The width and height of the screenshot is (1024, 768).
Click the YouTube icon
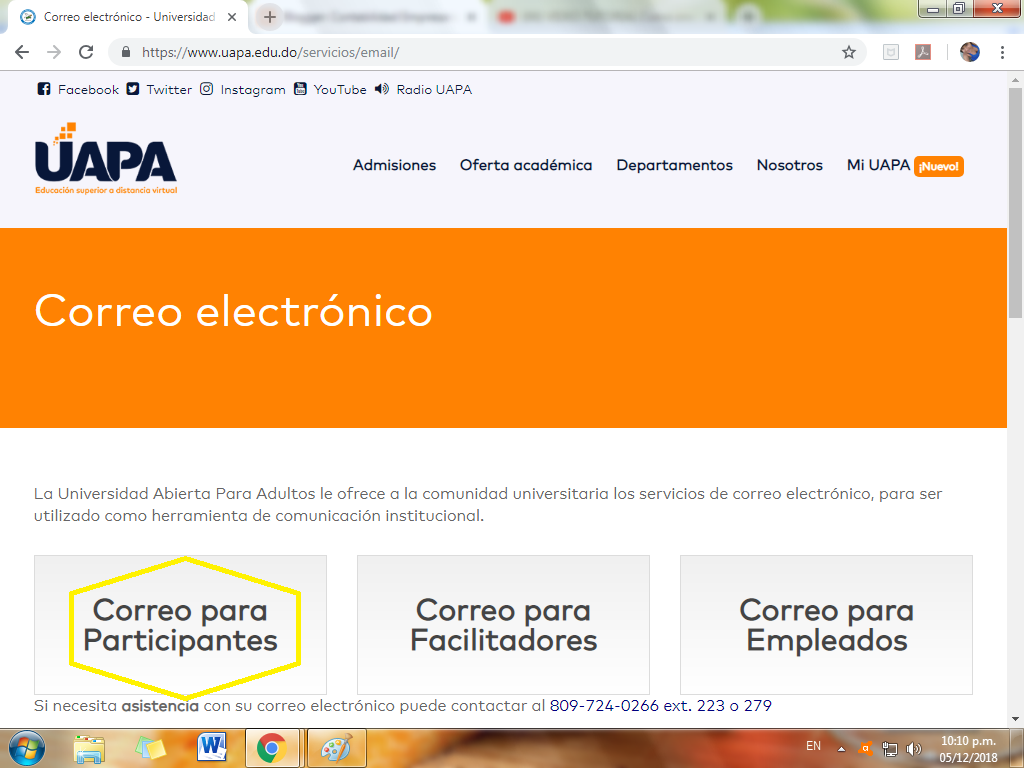pos(298,89)
